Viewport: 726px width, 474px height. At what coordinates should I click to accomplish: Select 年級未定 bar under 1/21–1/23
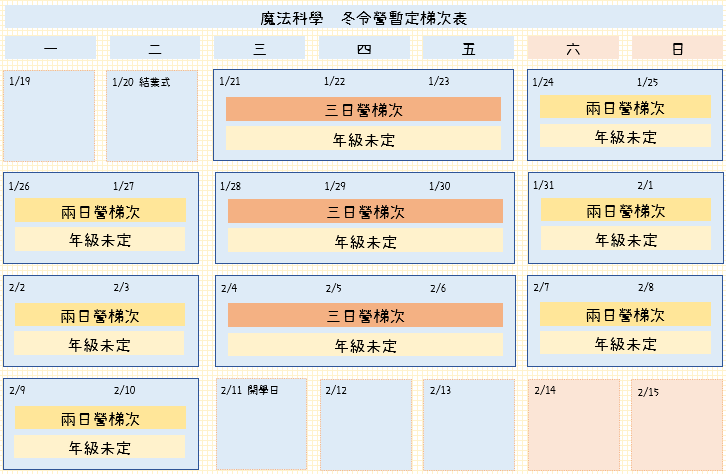tap(363, 138)
